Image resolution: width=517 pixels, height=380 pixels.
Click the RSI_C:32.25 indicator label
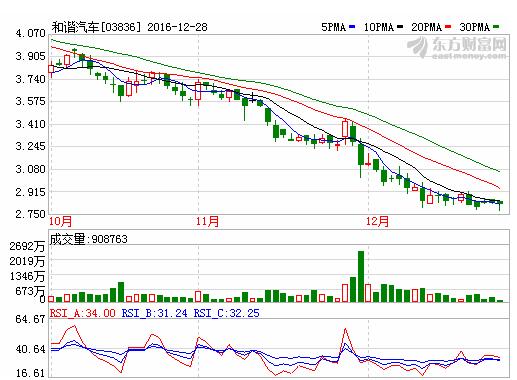pyautogui.click(x=226, y=313)
